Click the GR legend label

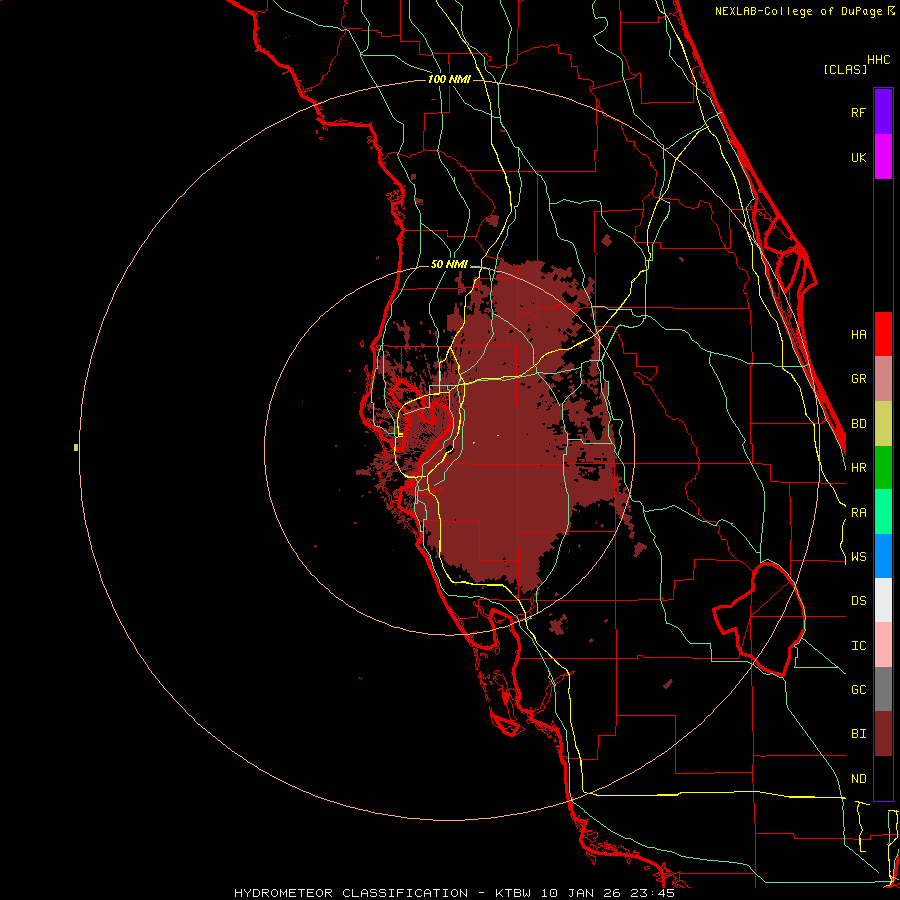coord(859,379)
